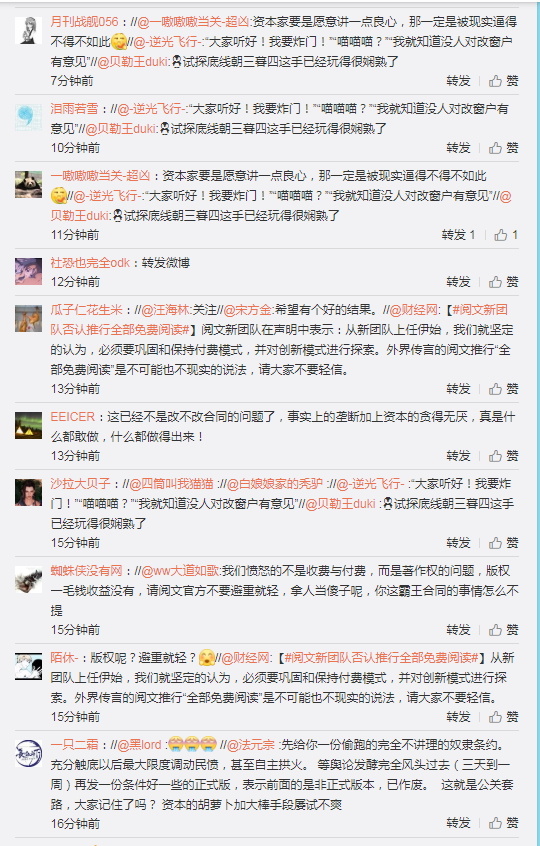Image resolution: width=540 pixels, height=846 pixels.
Task: Like the 社恐也完全odk repost
Action: click(x=504, y=282)
